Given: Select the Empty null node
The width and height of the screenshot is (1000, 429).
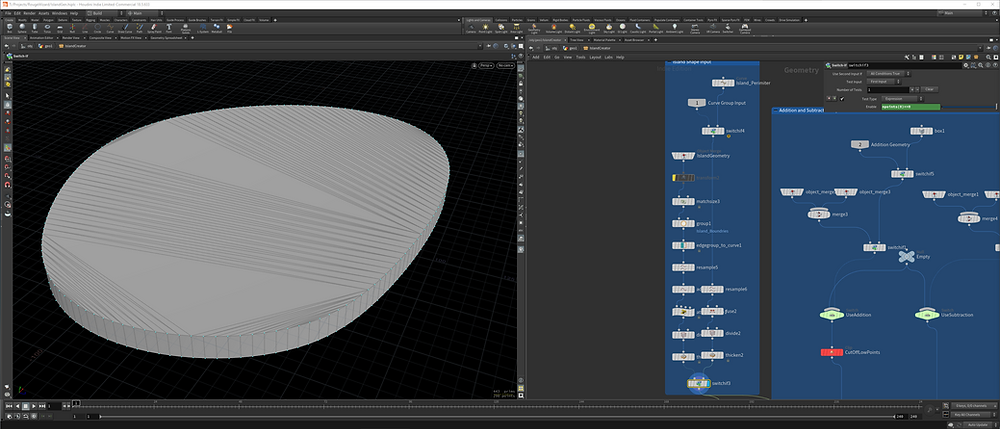Looking at the screenshot, I should click(x=906, y=256).
